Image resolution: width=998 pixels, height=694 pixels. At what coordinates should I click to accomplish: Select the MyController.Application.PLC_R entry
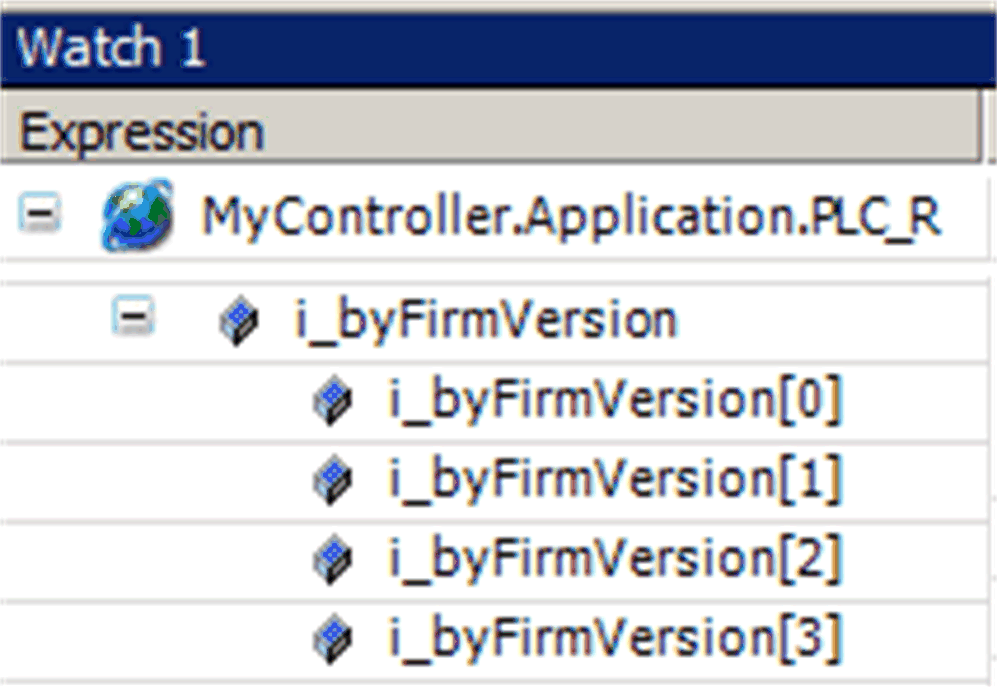click(571, 216)
